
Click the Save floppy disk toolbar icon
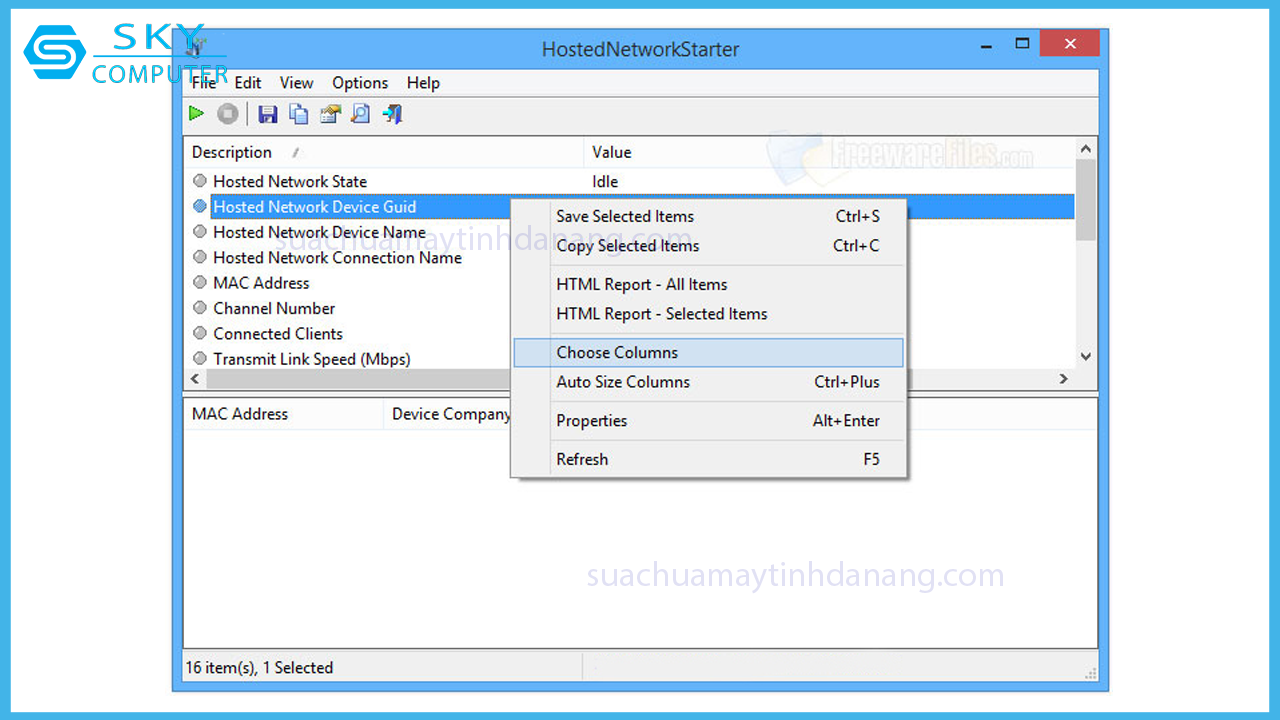coord(268,114)
